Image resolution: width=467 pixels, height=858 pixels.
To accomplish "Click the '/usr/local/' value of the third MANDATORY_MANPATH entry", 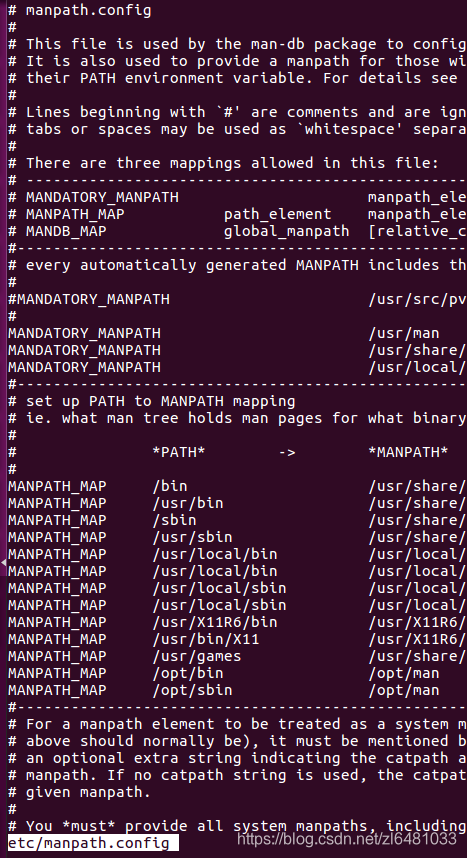I will (418, 367).
